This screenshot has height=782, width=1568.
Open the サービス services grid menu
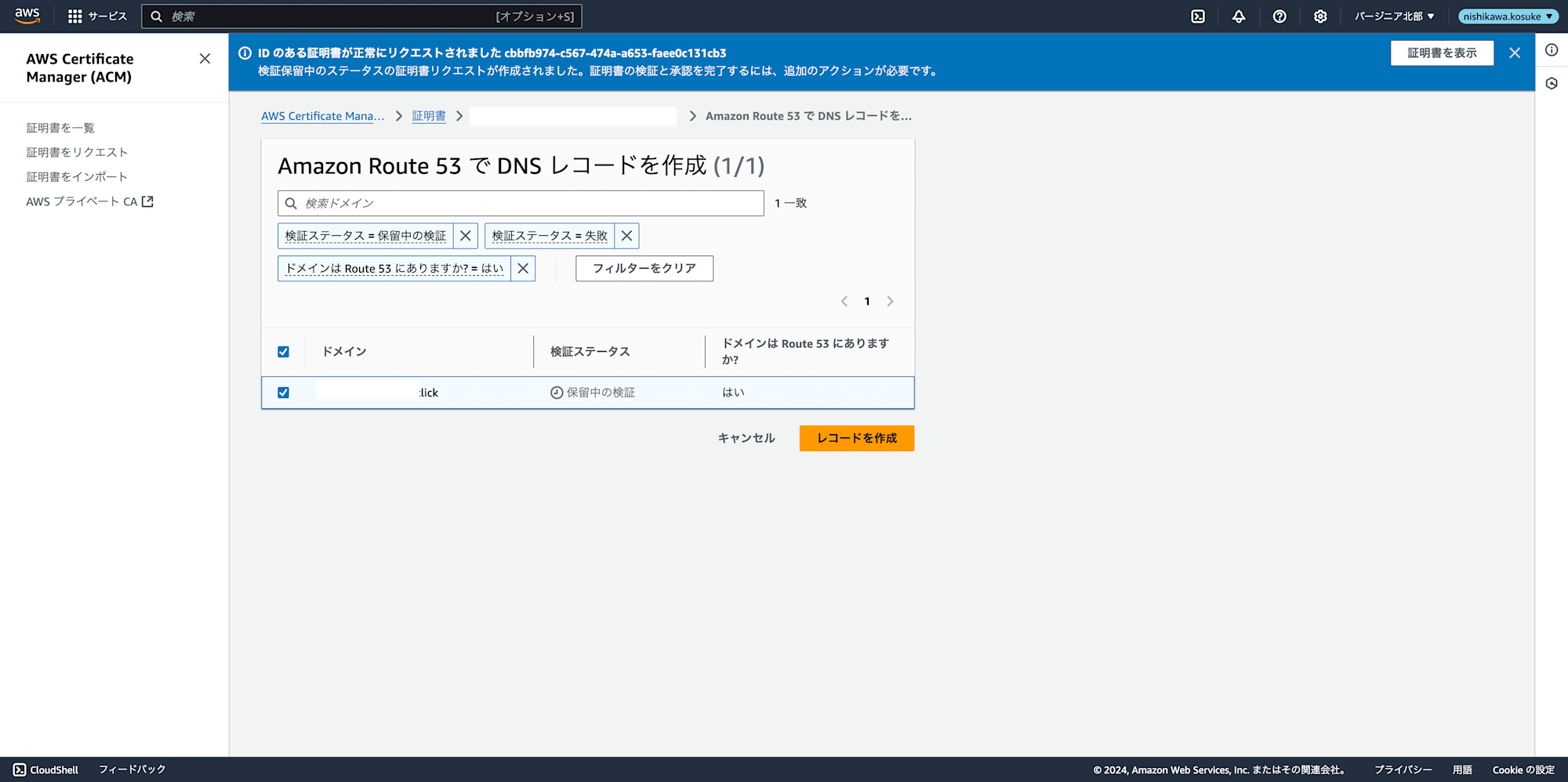point(97,16)
